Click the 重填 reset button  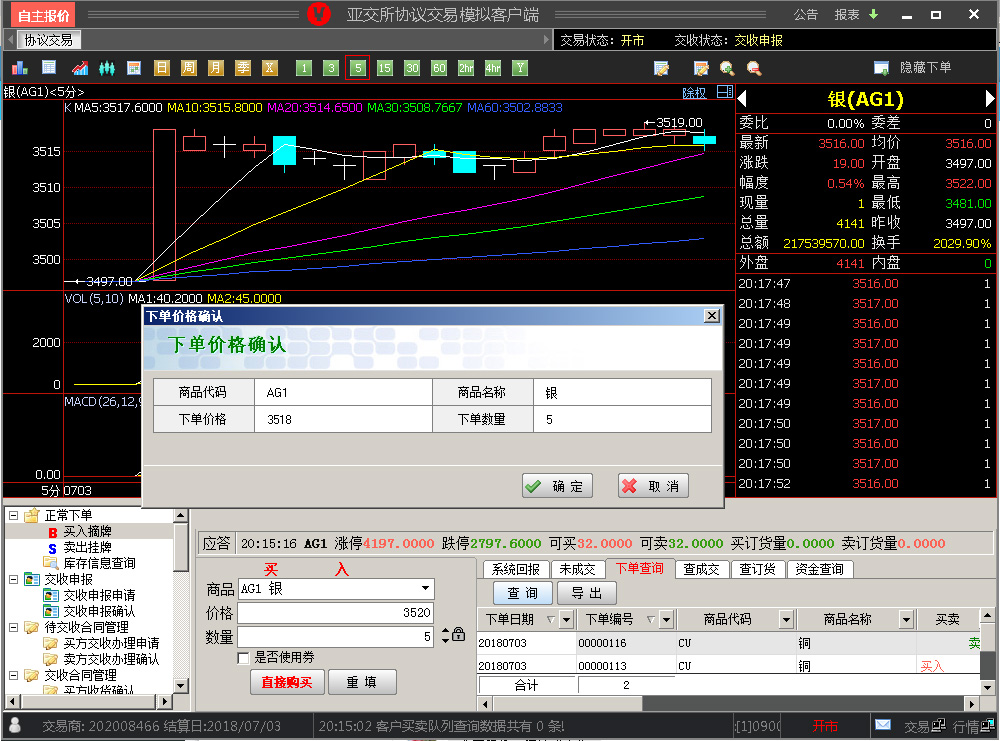[362, 682]
